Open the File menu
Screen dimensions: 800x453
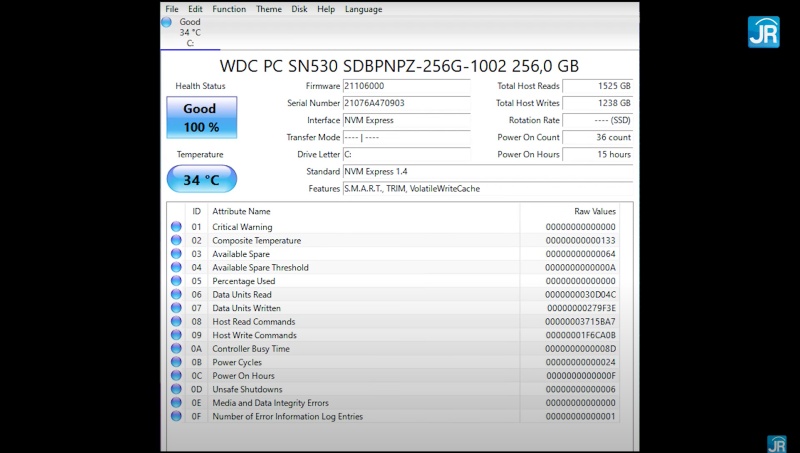tap(172, 9)
